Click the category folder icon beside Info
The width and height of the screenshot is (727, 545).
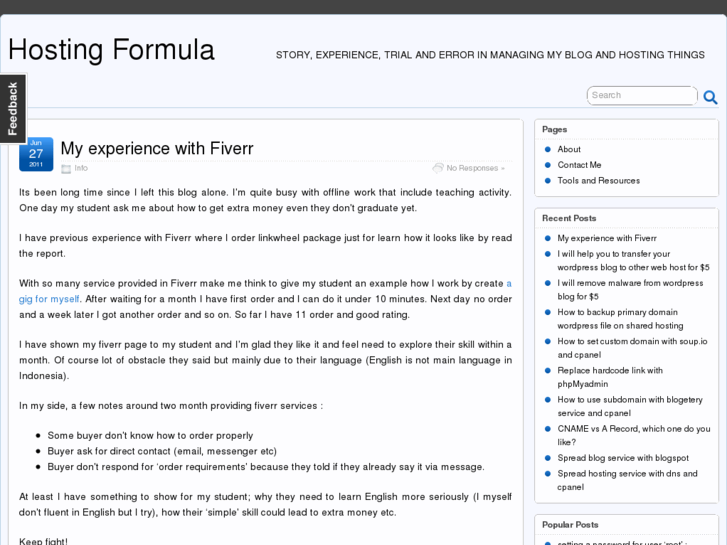pos(66,169)
